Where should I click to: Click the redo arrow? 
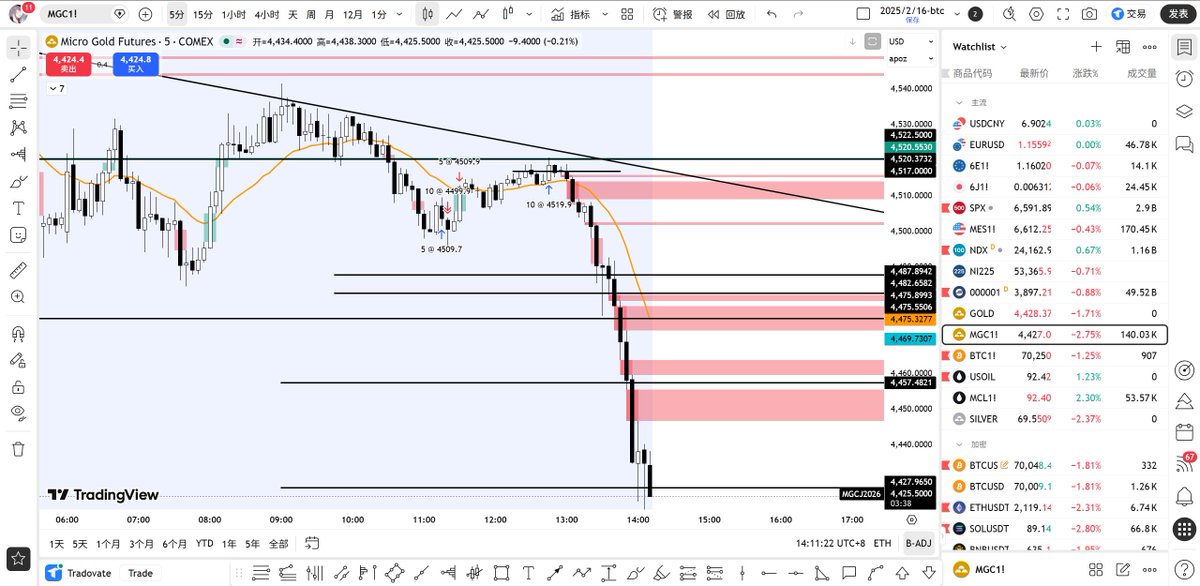tap(800, 14)
